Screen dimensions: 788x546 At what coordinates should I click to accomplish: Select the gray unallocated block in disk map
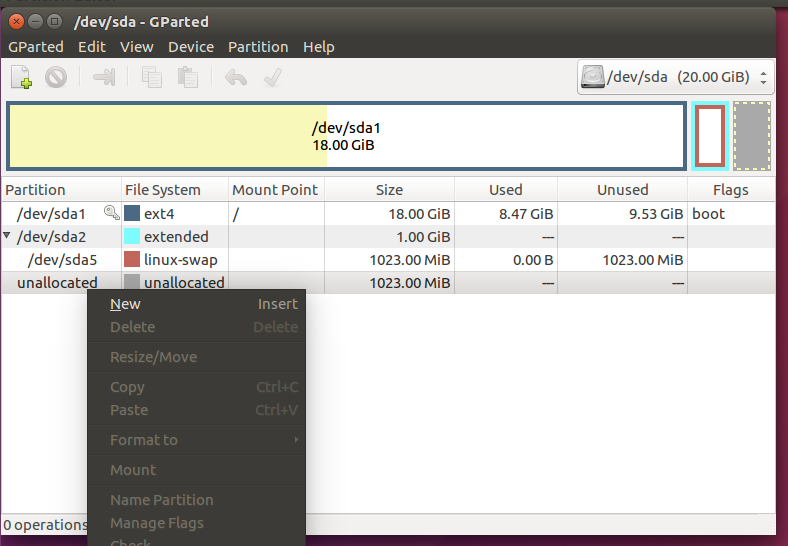point(752,136)
